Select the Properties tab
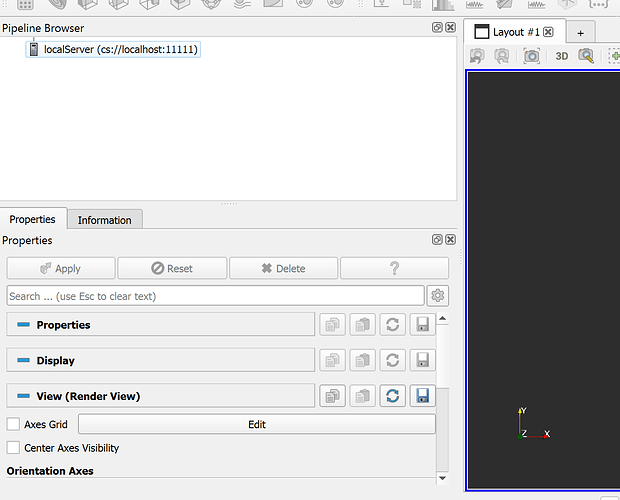Viewport: 620px width, 500px height. (x=32, y=219)
